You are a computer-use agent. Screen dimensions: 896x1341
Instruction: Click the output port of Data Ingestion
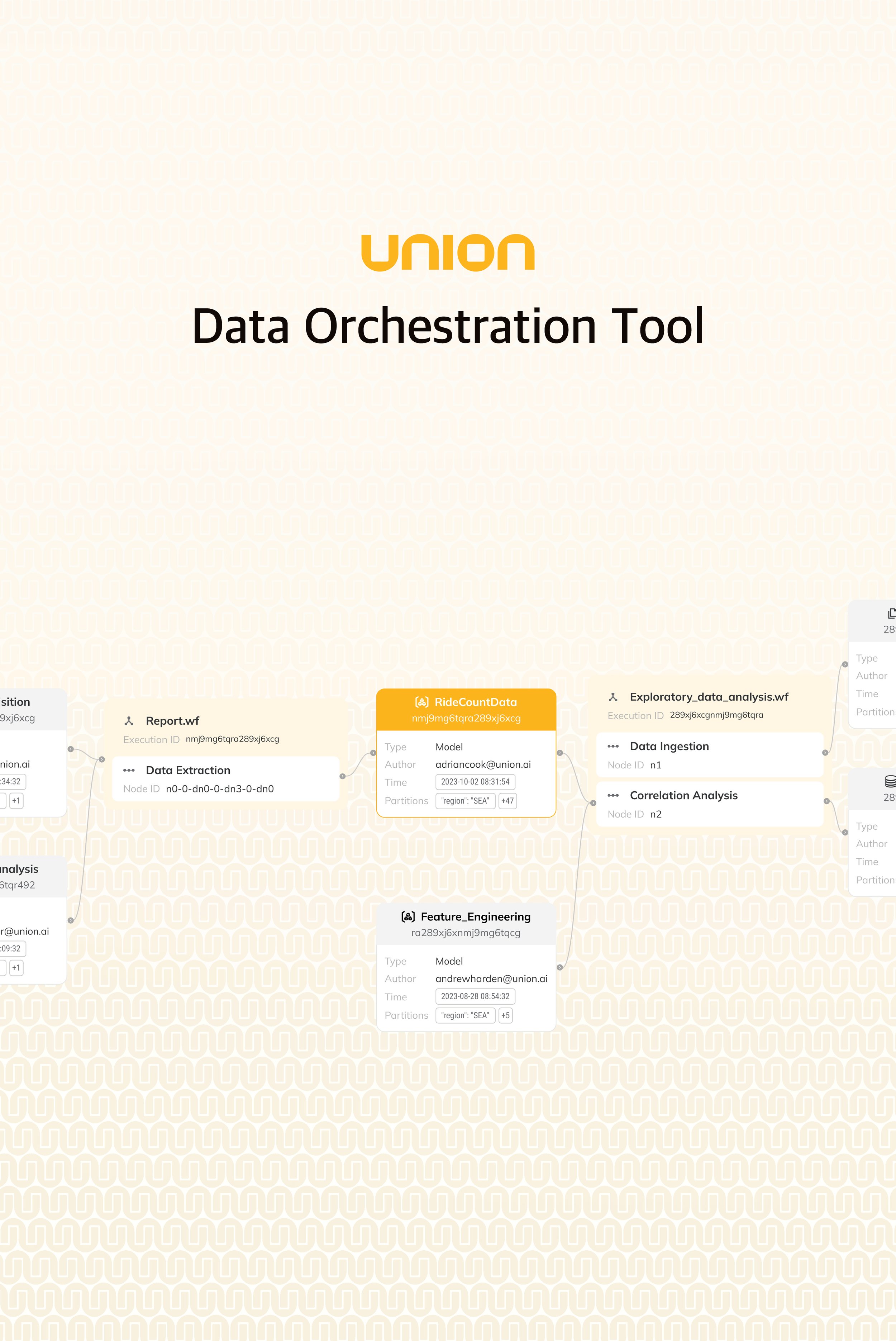[x=825, y=752]
